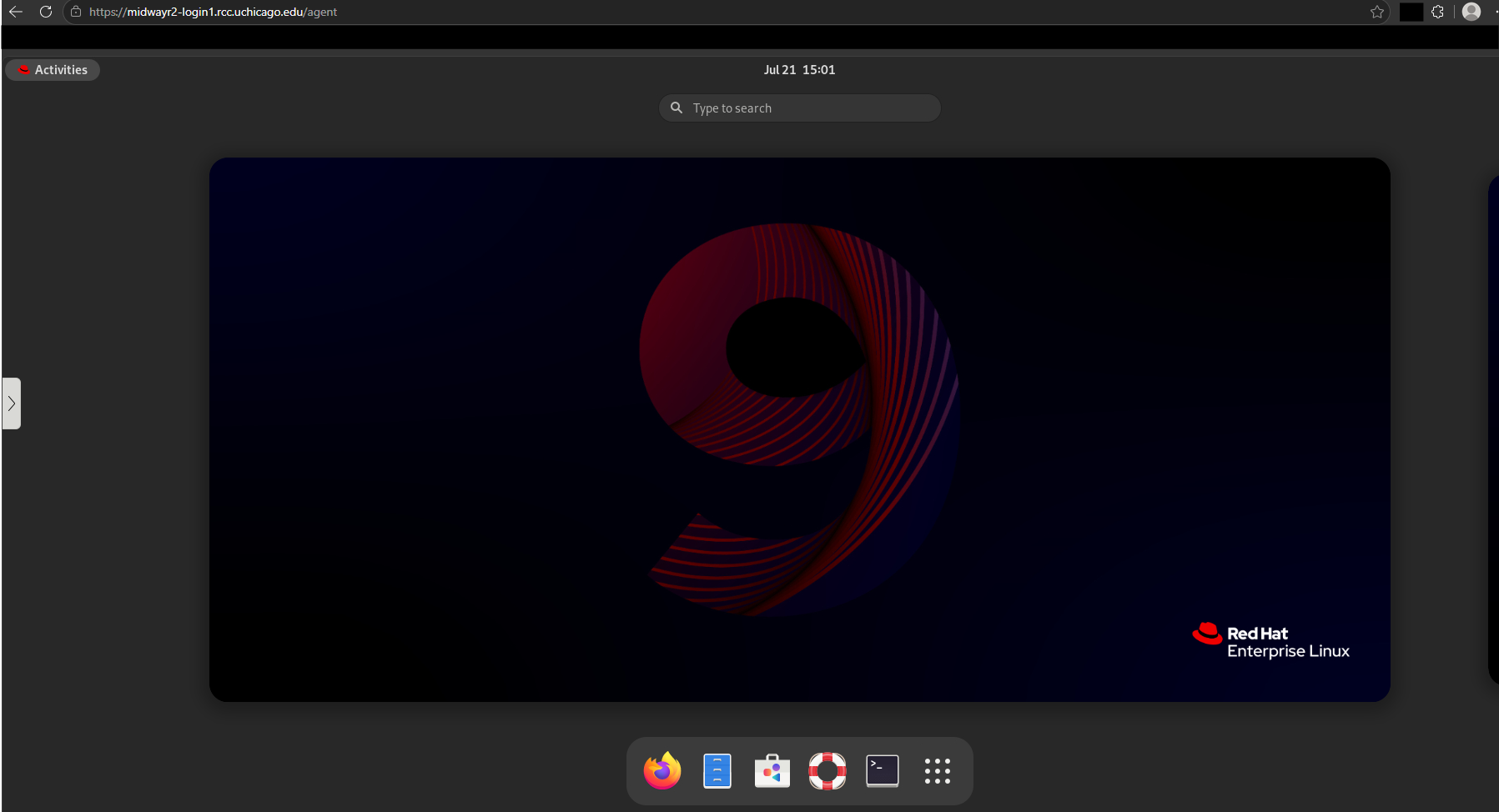This screenshot has width=1499, height=812.
Task: Open the Software store icon
Action: click(772, 771)
